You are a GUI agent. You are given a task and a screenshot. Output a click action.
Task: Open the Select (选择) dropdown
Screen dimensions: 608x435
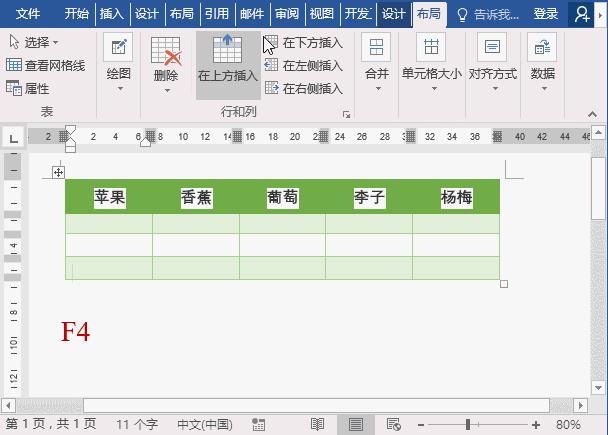pos(33,42)
